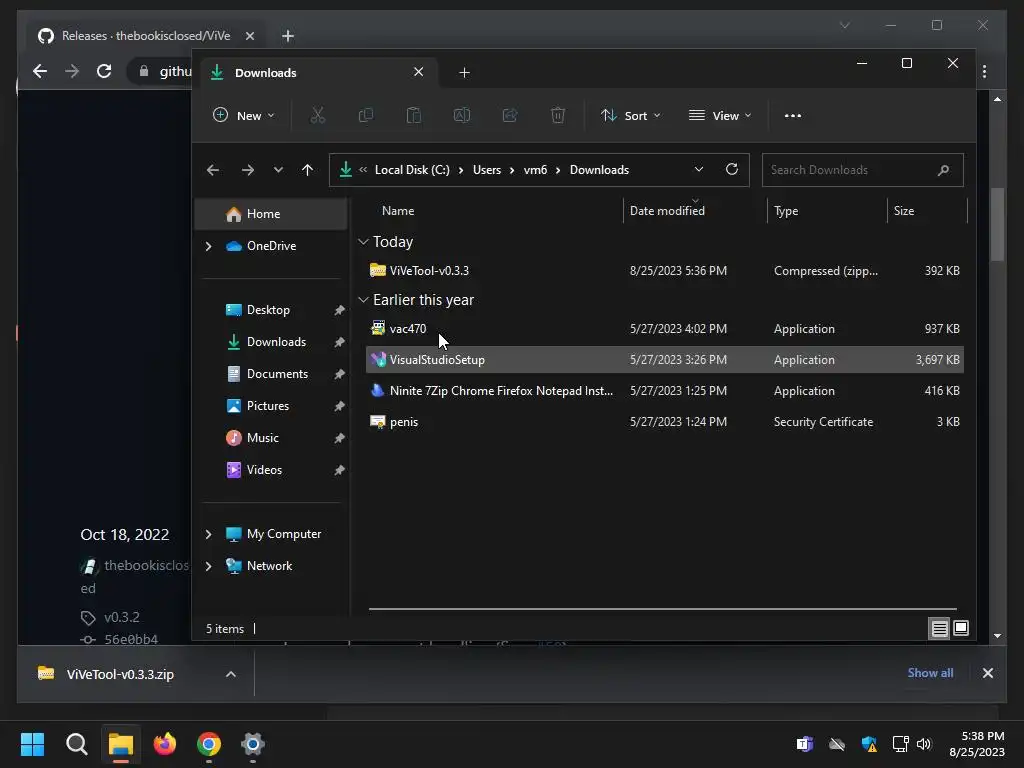
Task: Add a new File Explorer tab
Action: (x=464, y=72)
